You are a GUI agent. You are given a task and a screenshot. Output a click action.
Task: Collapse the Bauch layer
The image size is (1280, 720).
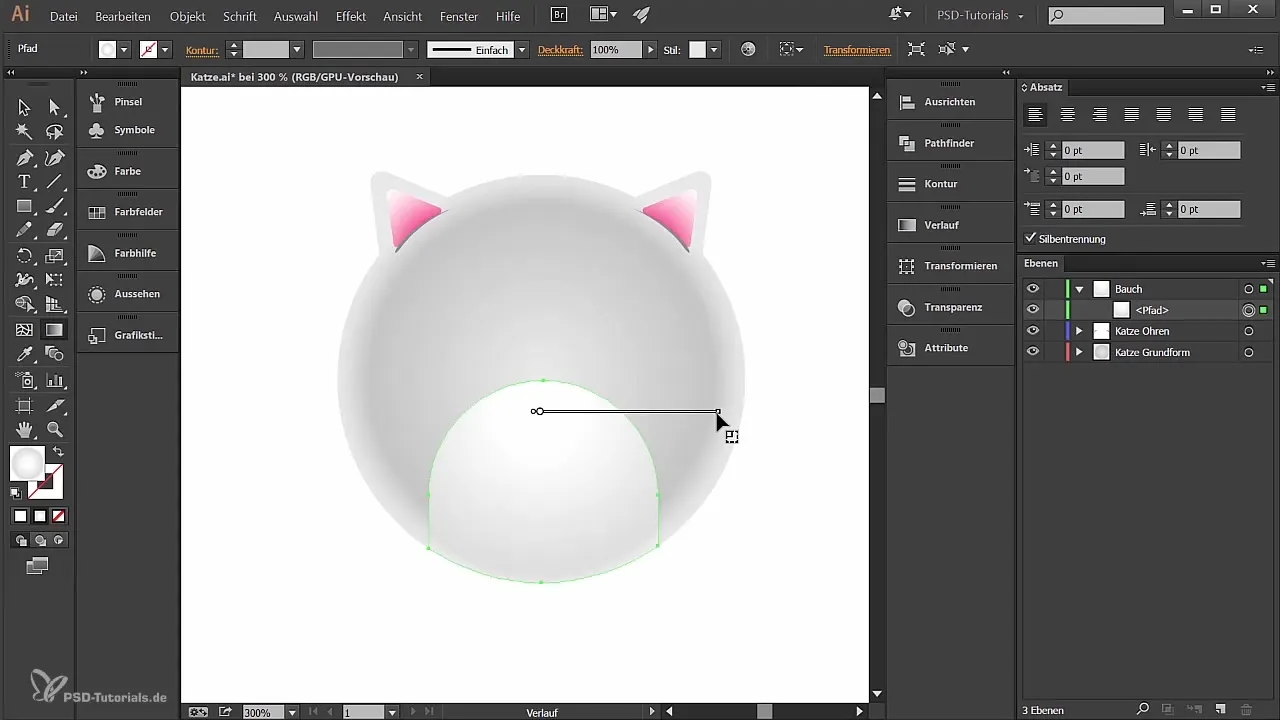pos(1079,289)
